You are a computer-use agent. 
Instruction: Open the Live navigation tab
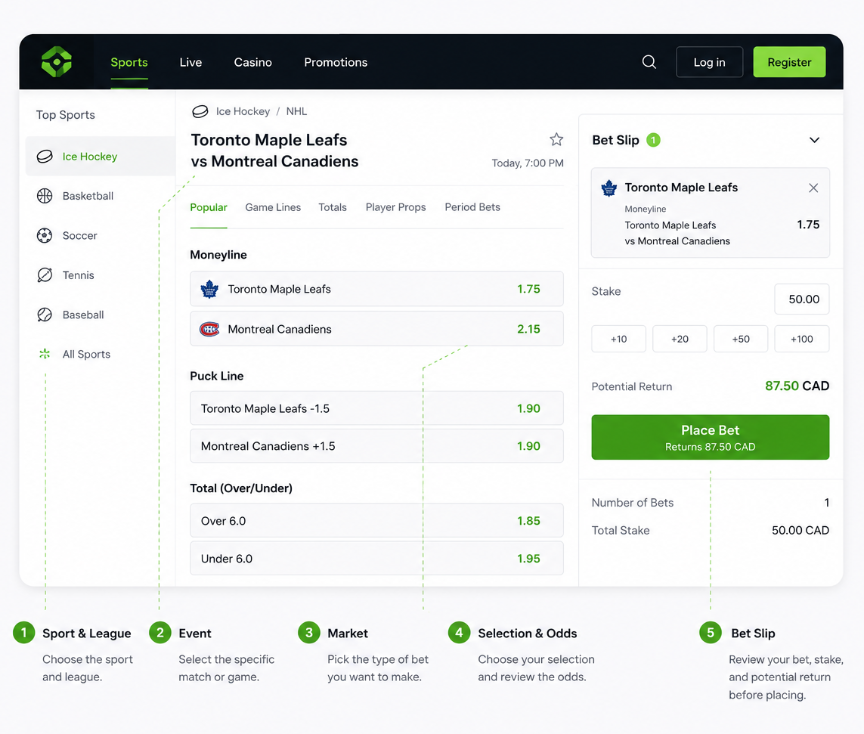(191, 62)
